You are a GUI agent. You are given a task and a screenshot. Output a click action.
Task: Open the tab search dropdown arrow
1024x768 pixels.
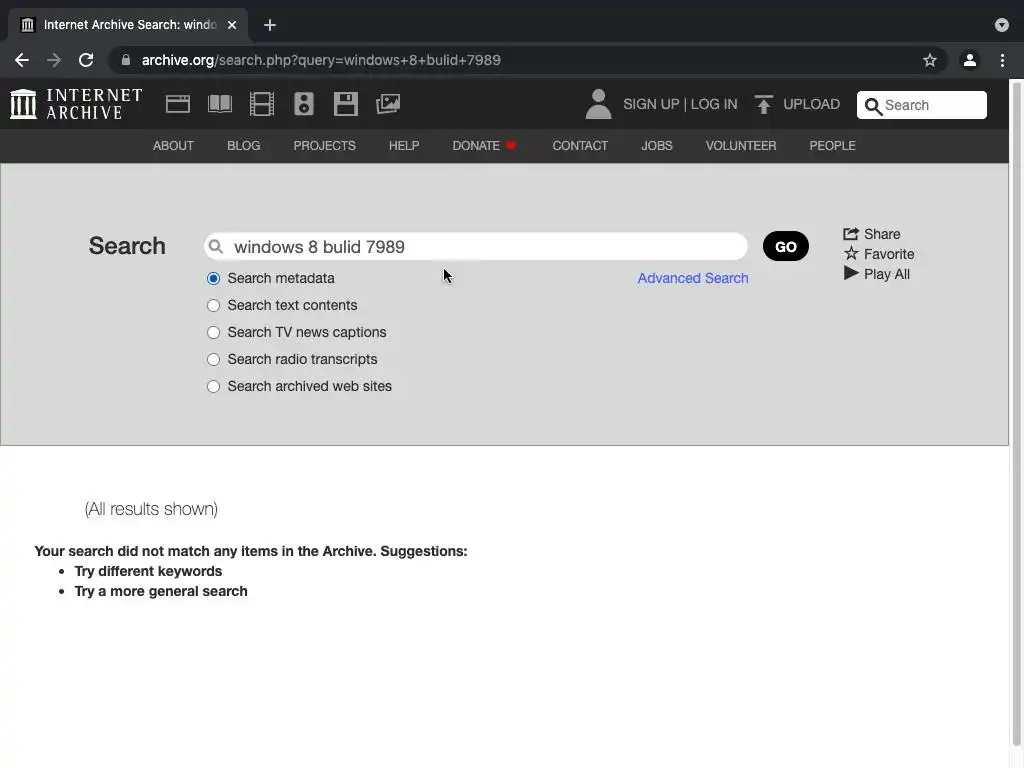[x=1002, y=25]
